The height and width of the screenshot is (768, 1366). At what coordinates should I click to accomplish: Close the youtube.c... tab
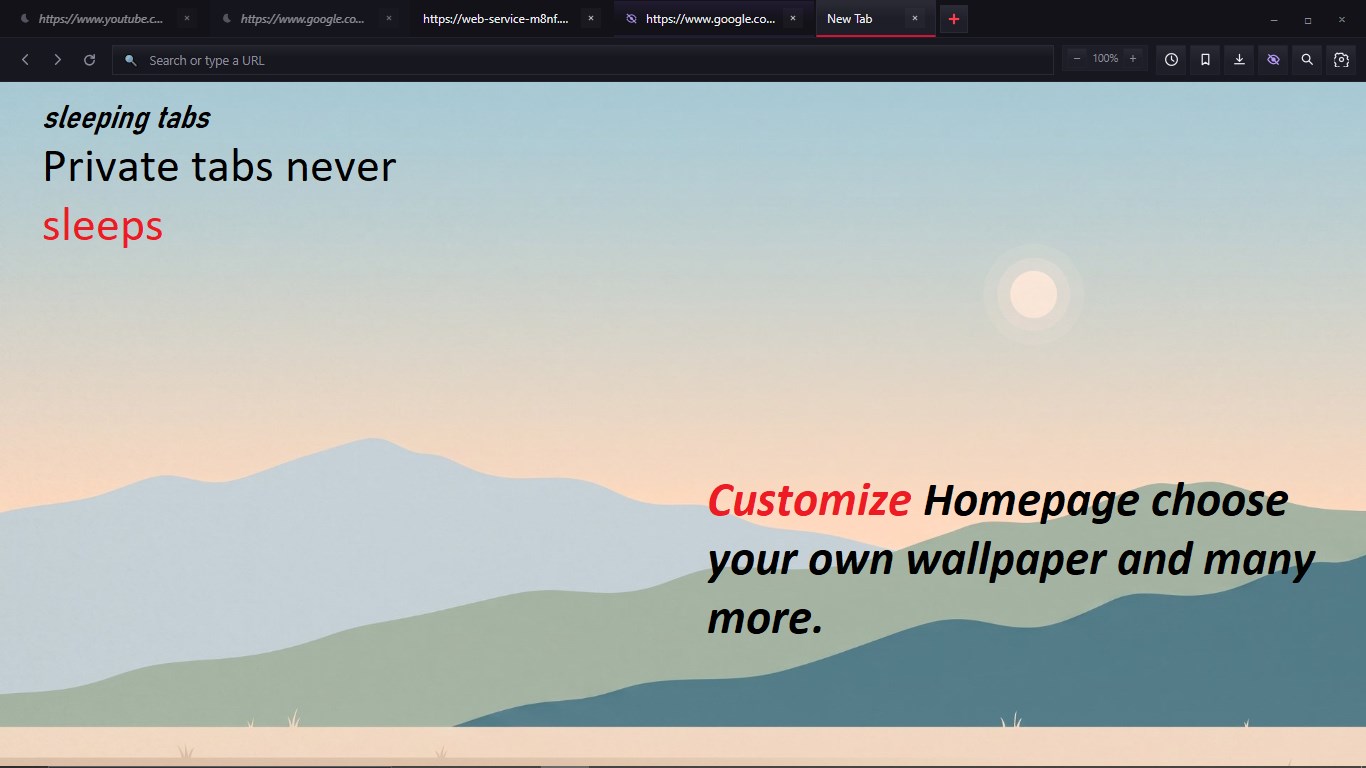tap(187, 19)
